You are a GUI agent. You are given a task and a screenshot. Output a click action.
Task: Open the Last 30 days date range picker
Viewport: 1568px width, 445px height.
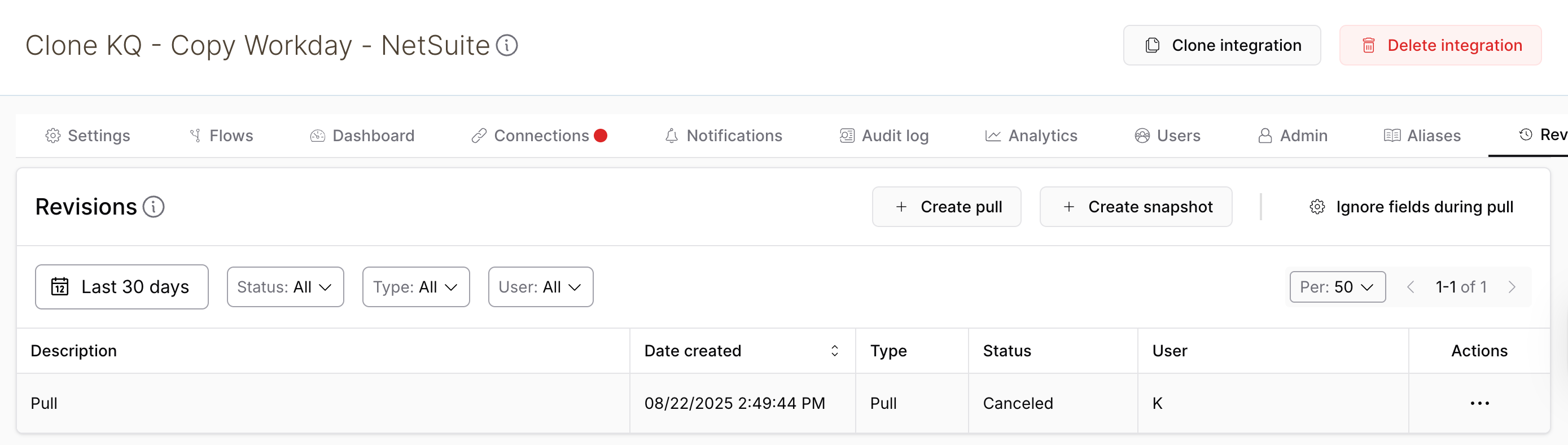pyautogui.click(x=122, y=287)
